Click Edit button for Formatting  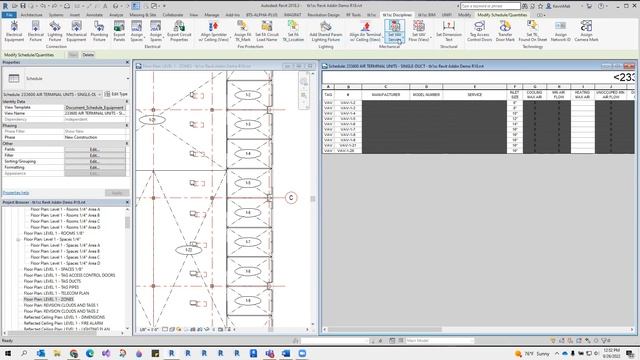point(95,168)
